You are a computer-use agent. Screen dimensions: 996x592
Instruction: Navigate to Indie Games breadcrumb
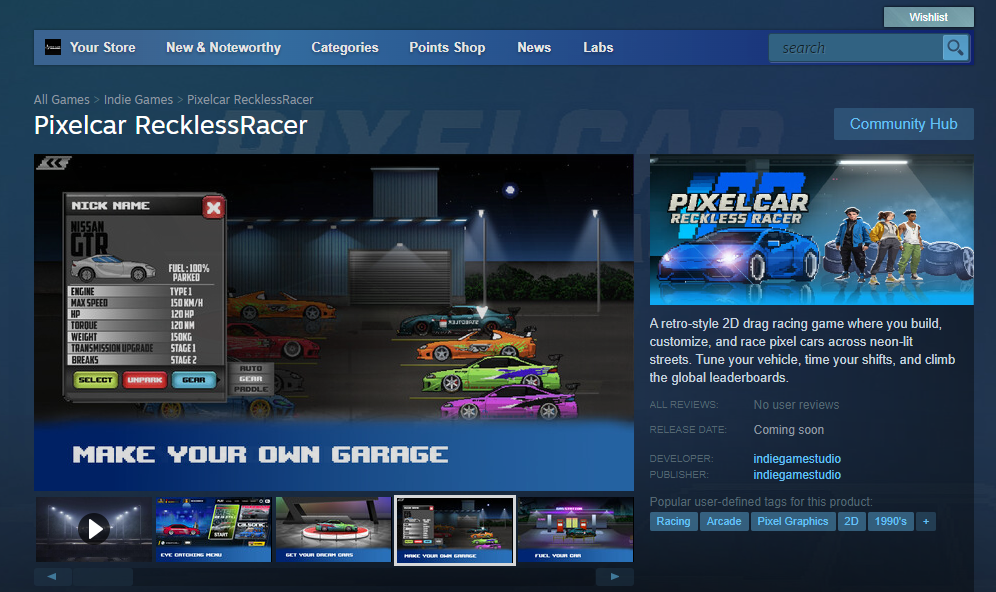[138, 100]
